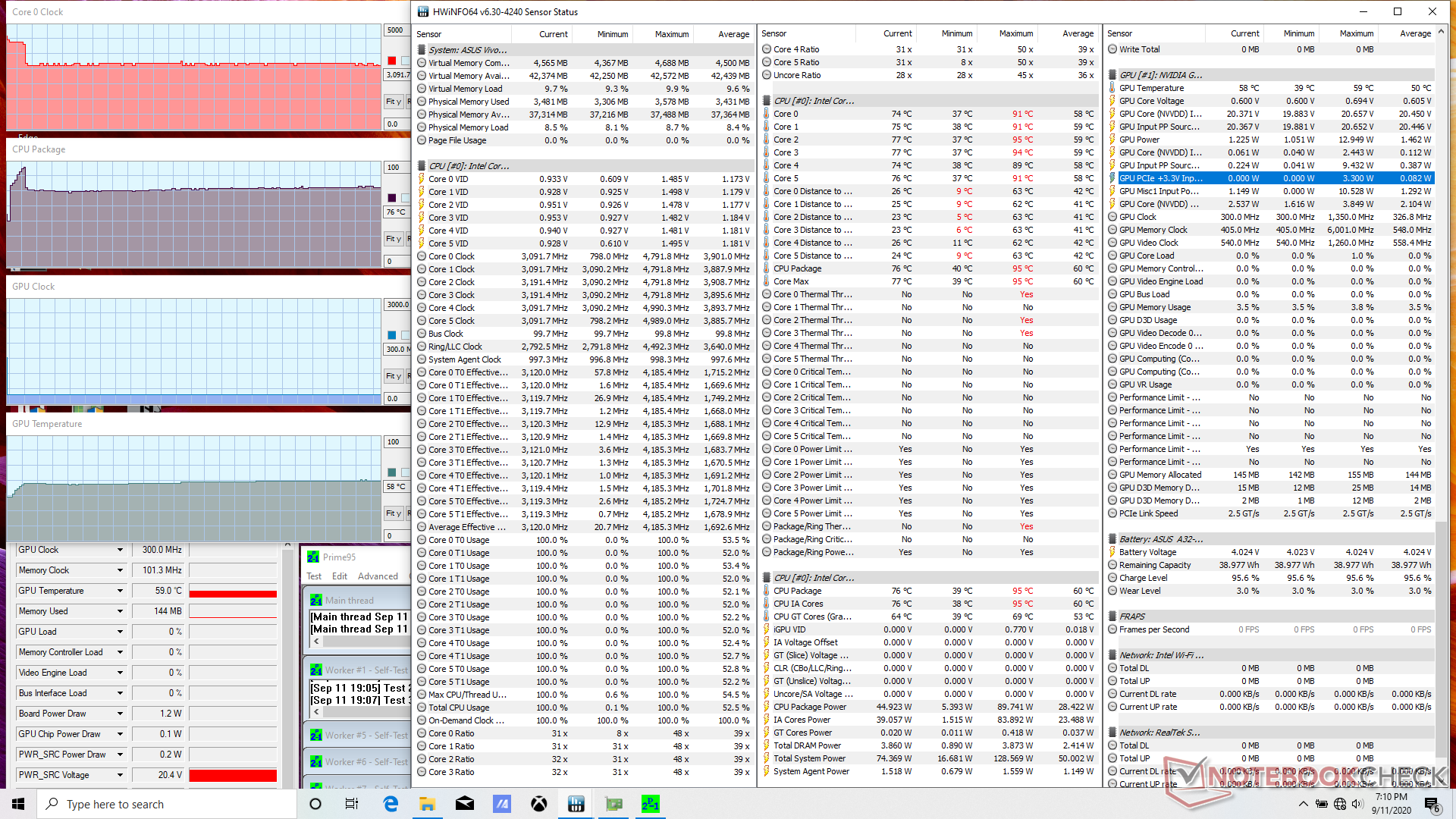The height and width of the screenshot is (819, 1456).
Task: Click Fit y button in GPU Temperature graph
Action: pos(393,513)
